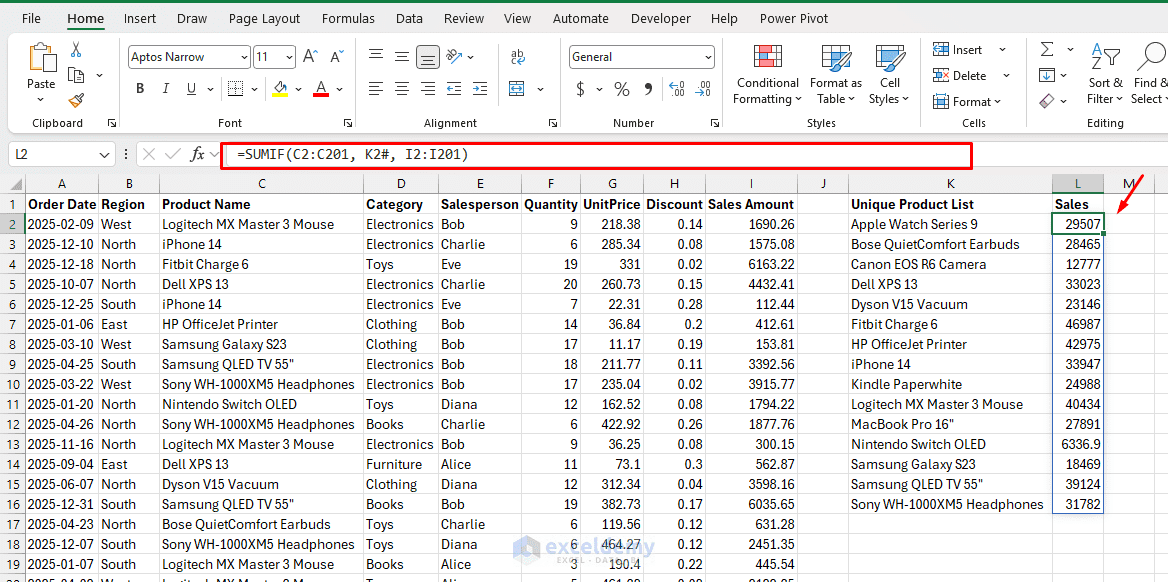Expand the Font Color dropdown arrow

[x=340, y=89]
